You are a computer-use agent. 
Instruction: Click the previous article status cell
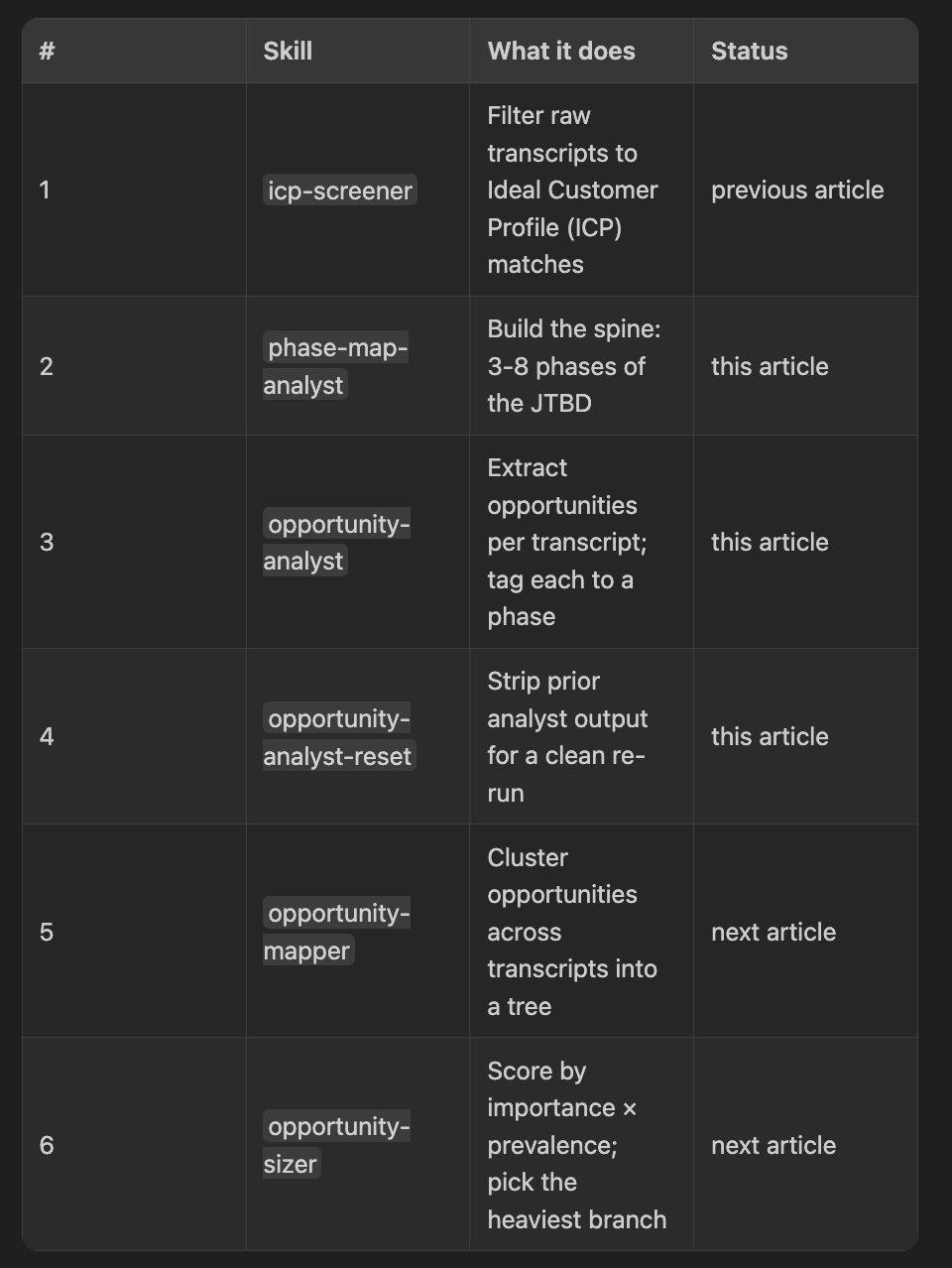(x=797, y=190)
